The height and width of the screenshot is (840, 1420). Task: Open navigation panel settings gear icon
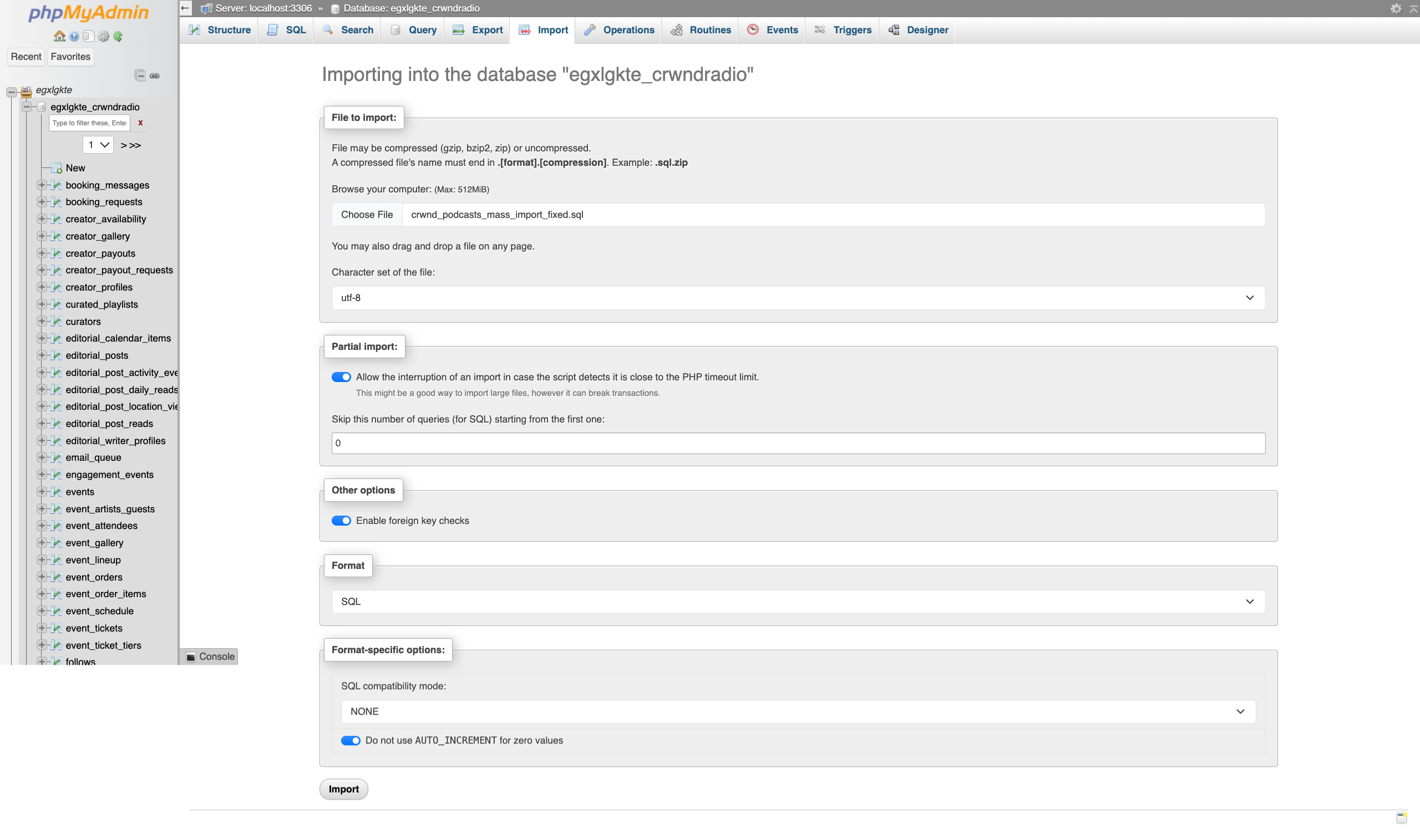click(x=103, y=36)
